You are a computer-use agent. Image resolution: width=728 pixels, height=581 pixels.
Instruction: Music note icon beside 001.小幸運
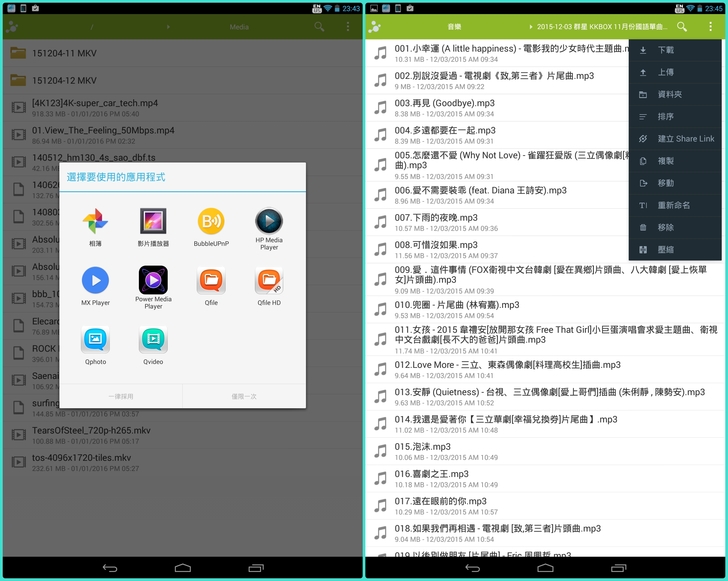pyautogui.click(x=380, y=53)
